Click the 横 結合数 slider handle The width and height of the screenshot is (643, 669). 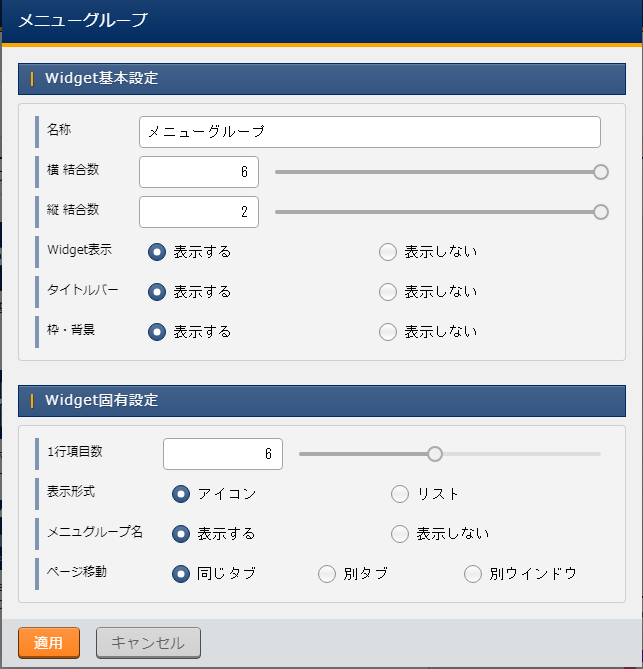(x=601, y=172)
